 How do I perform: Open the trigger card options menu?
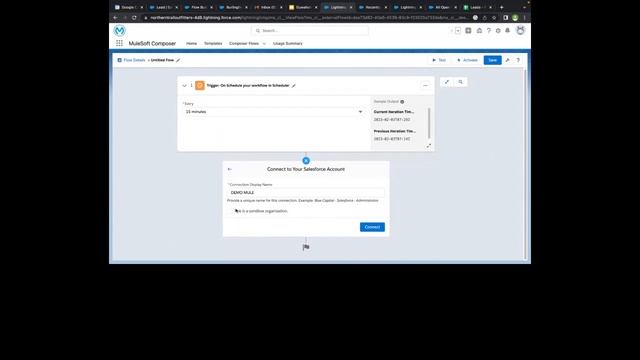pyautogui.click(x=425, y=85)
